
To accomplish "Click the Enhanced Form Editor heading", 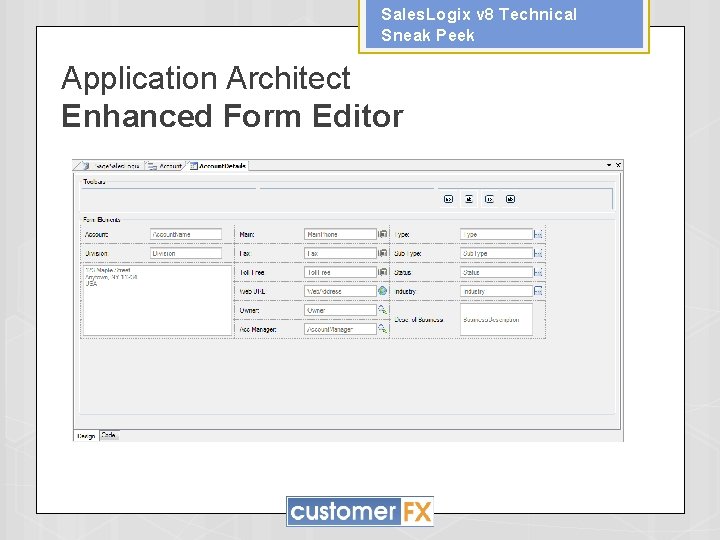I will pyautogui.click(x=232, y=116).
